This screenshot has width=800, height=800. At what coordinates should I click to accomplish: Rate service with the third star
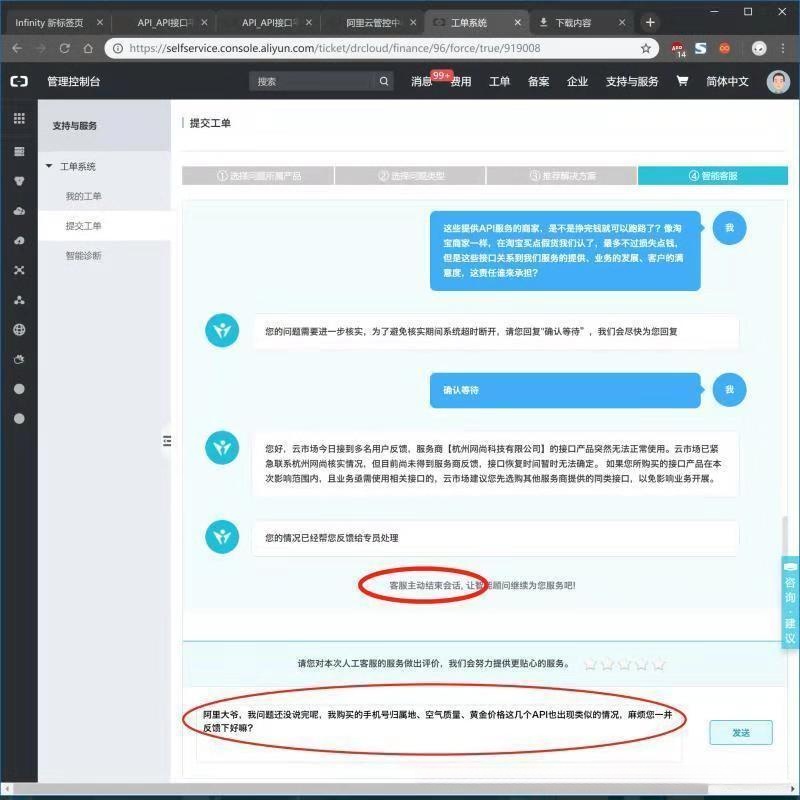pos(624,664)
